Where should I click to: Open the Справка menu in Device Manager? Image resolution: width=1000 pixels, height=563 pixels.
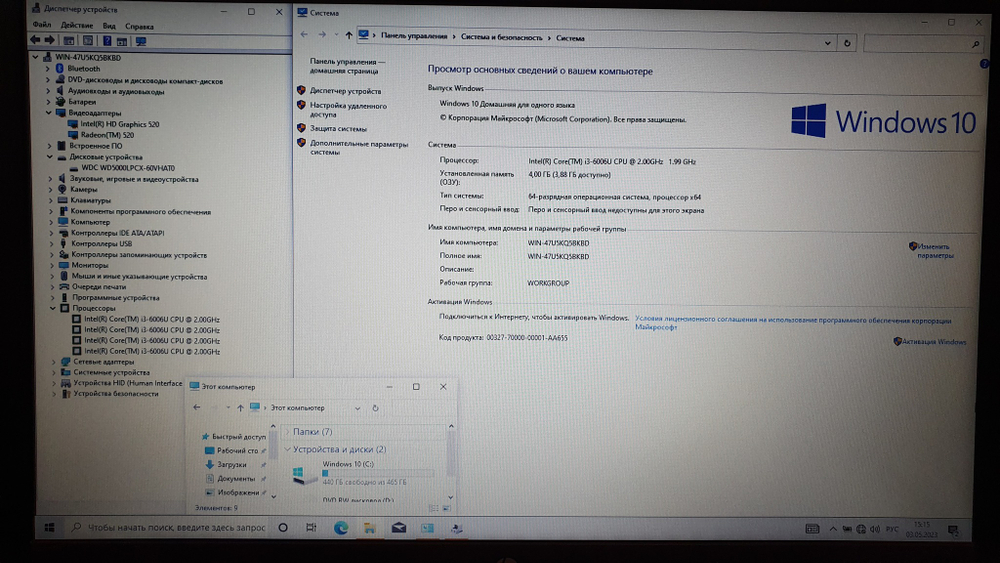pos(139,27)
